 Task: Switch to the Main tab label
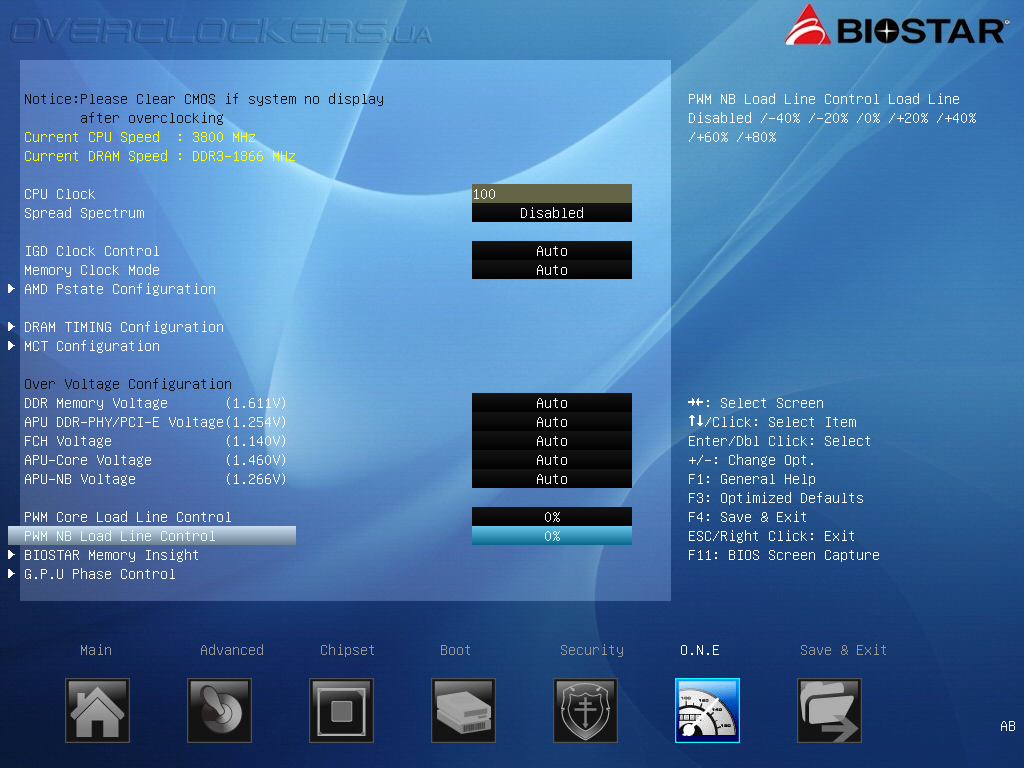96,650
